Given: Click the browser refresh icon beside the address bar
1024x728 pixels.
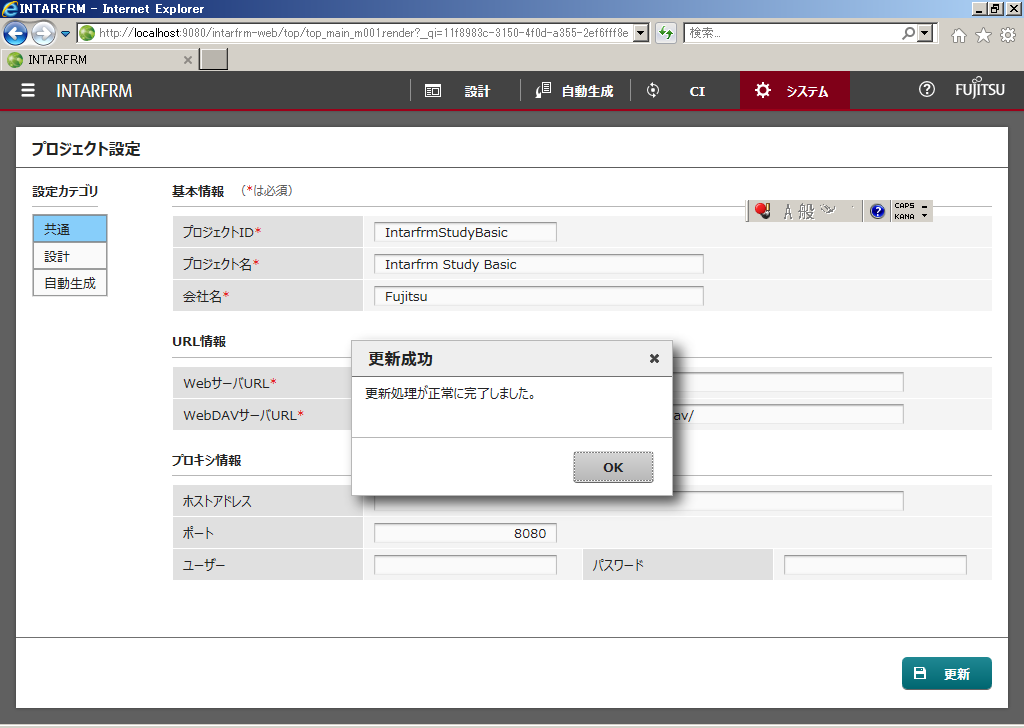Looking at the screenshot, I should (x=666, y=33).
